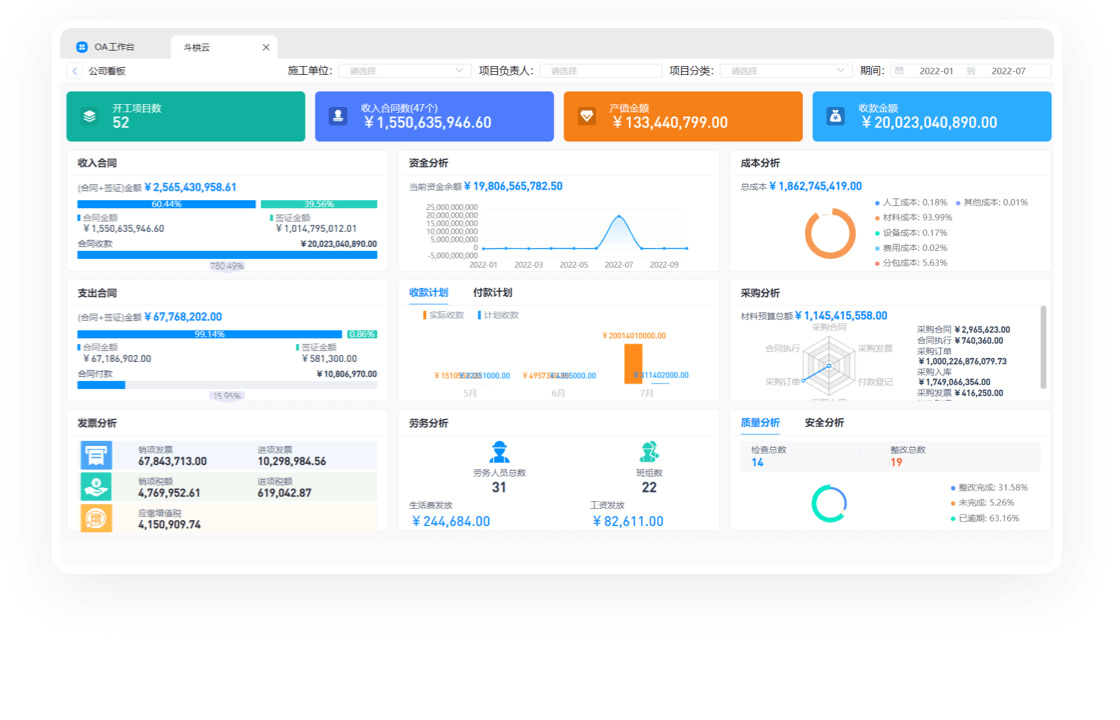Click the back arrow beside 公司看板
The width and height of the screenshot is (1120, 720).
pyautogui.click(x=75, y=71)
